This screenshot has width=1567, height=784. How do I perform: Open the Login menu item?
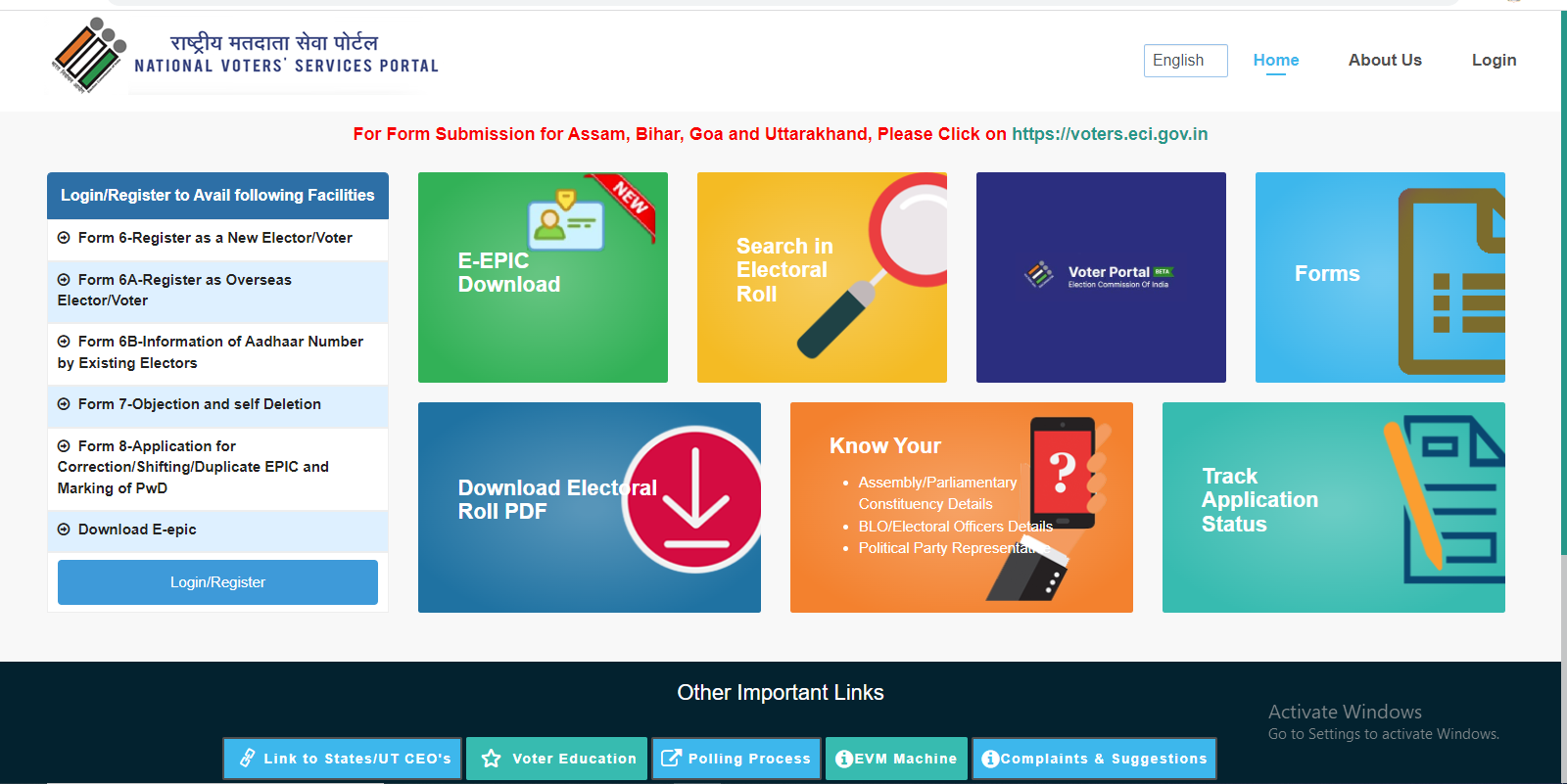click(x=1494, y=60)
